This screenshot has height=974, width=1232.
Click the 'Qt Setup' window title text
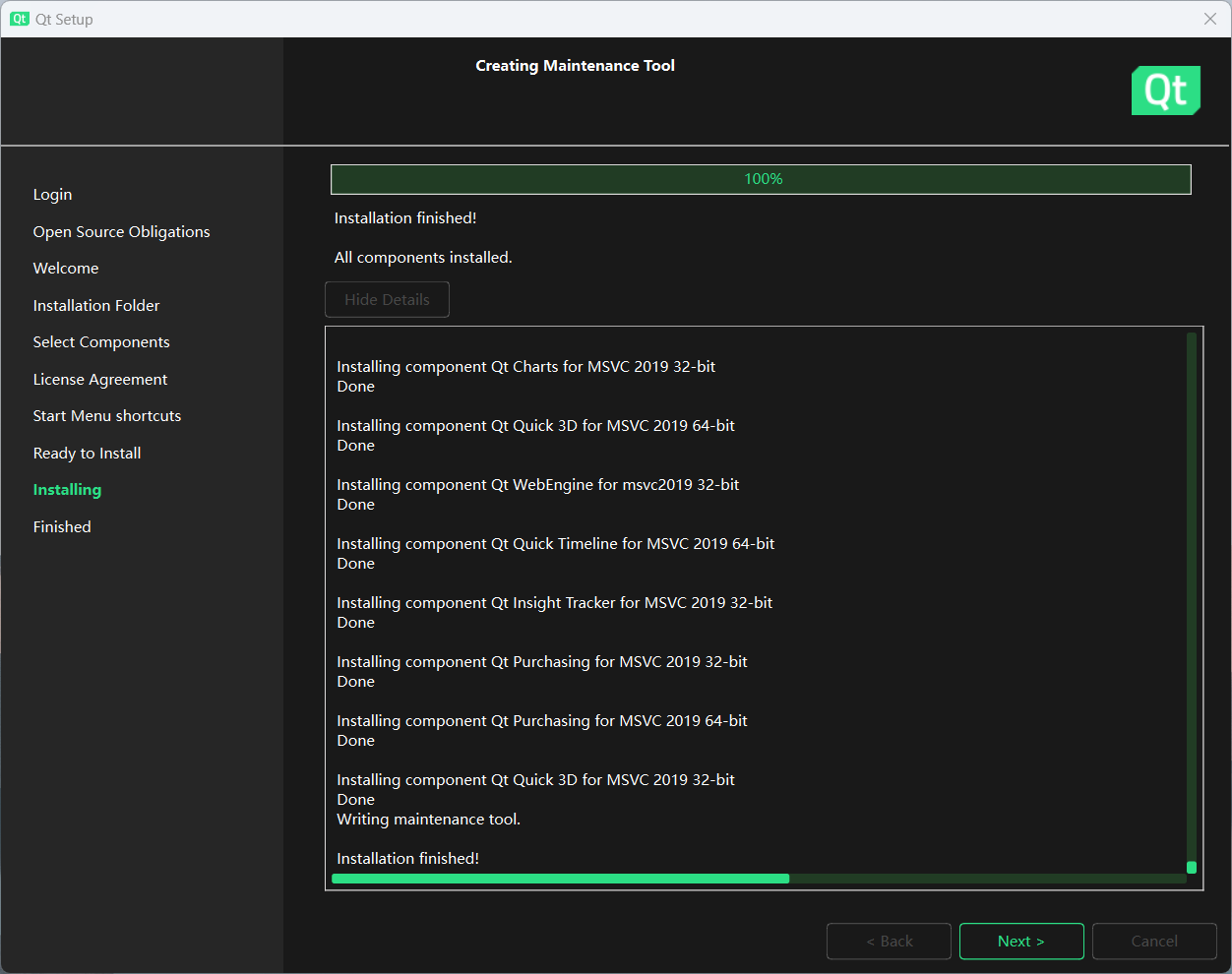tap(64, 20)
